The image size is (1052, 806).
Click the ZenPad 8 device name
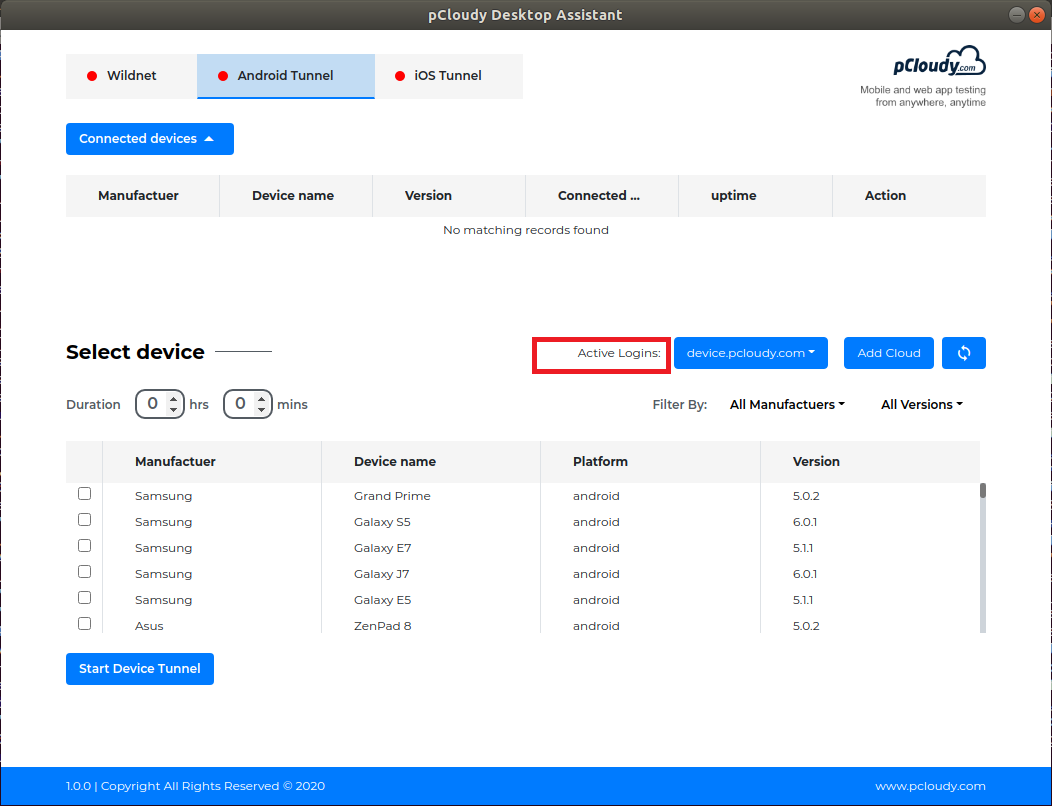pos(382,626)
